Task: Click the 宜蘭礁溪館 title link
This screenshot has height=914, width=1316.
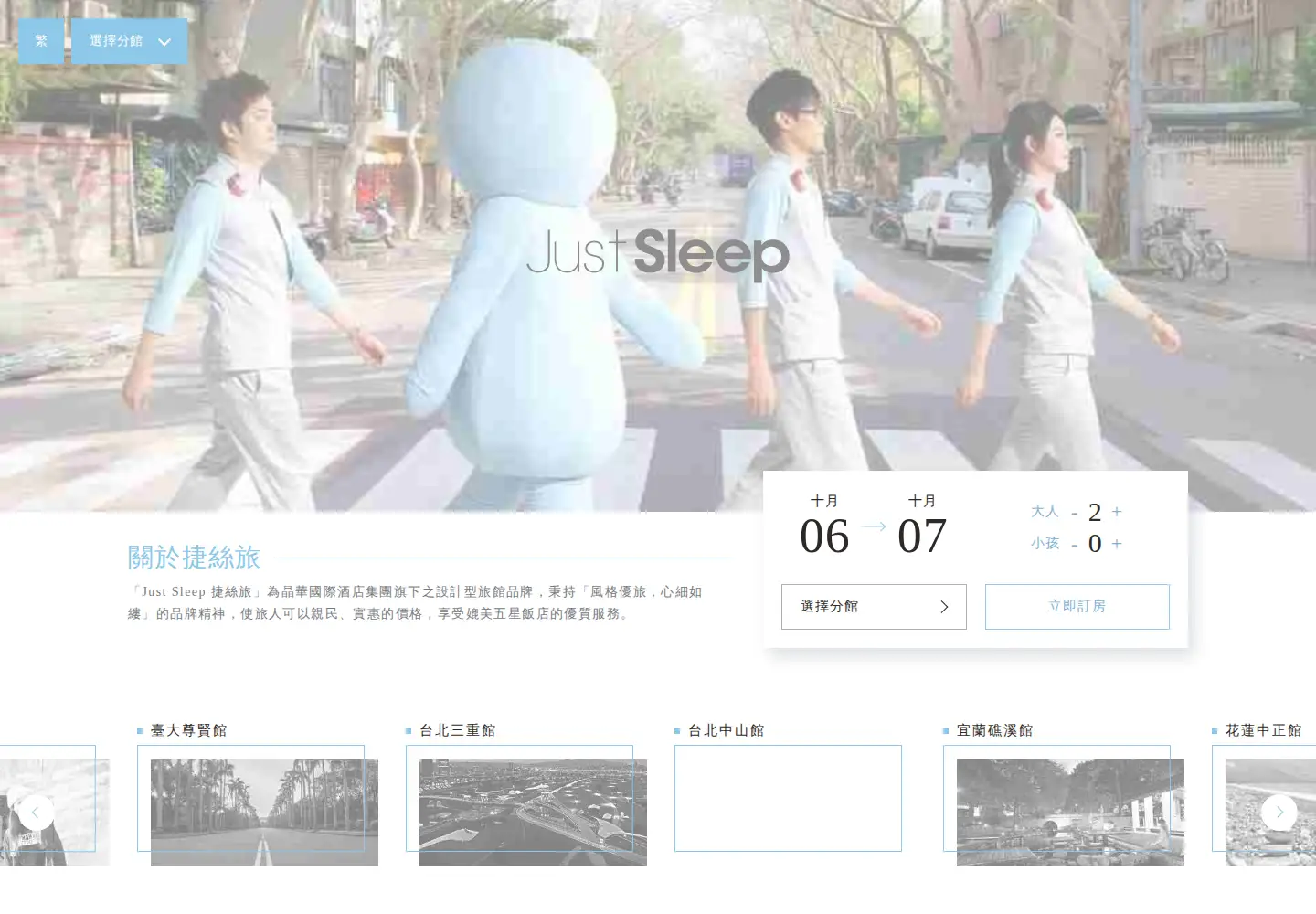Action: 995,730
